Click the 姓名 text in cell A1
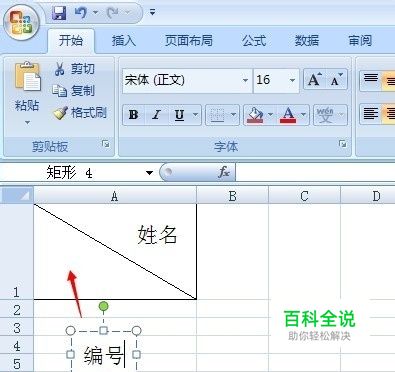395x372 pixels. [x=157, y=235]
